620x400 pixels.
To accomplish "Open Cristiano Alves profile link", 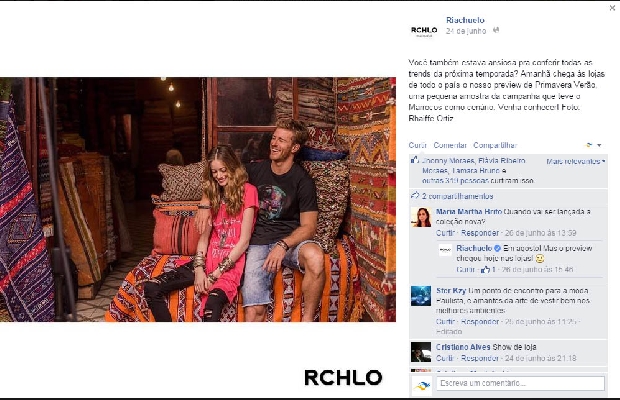I will pos(463,347).
